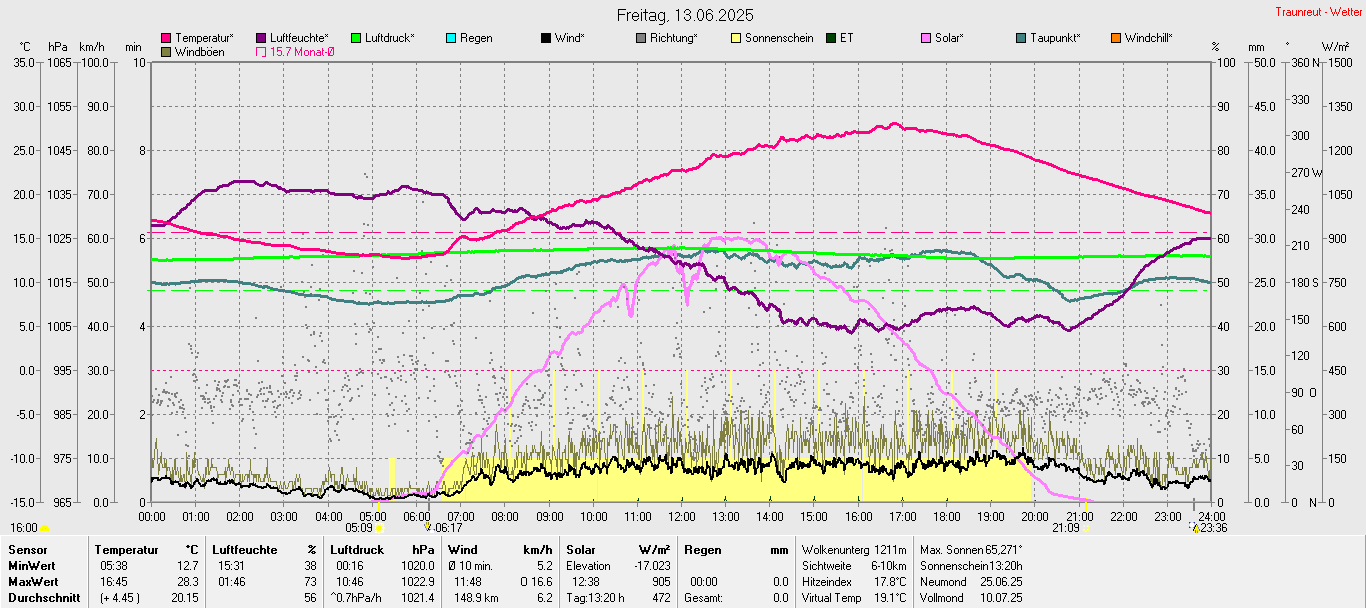Click the maximum pressure value 1022.9
Screen dimensions: 1366x608
417,582
